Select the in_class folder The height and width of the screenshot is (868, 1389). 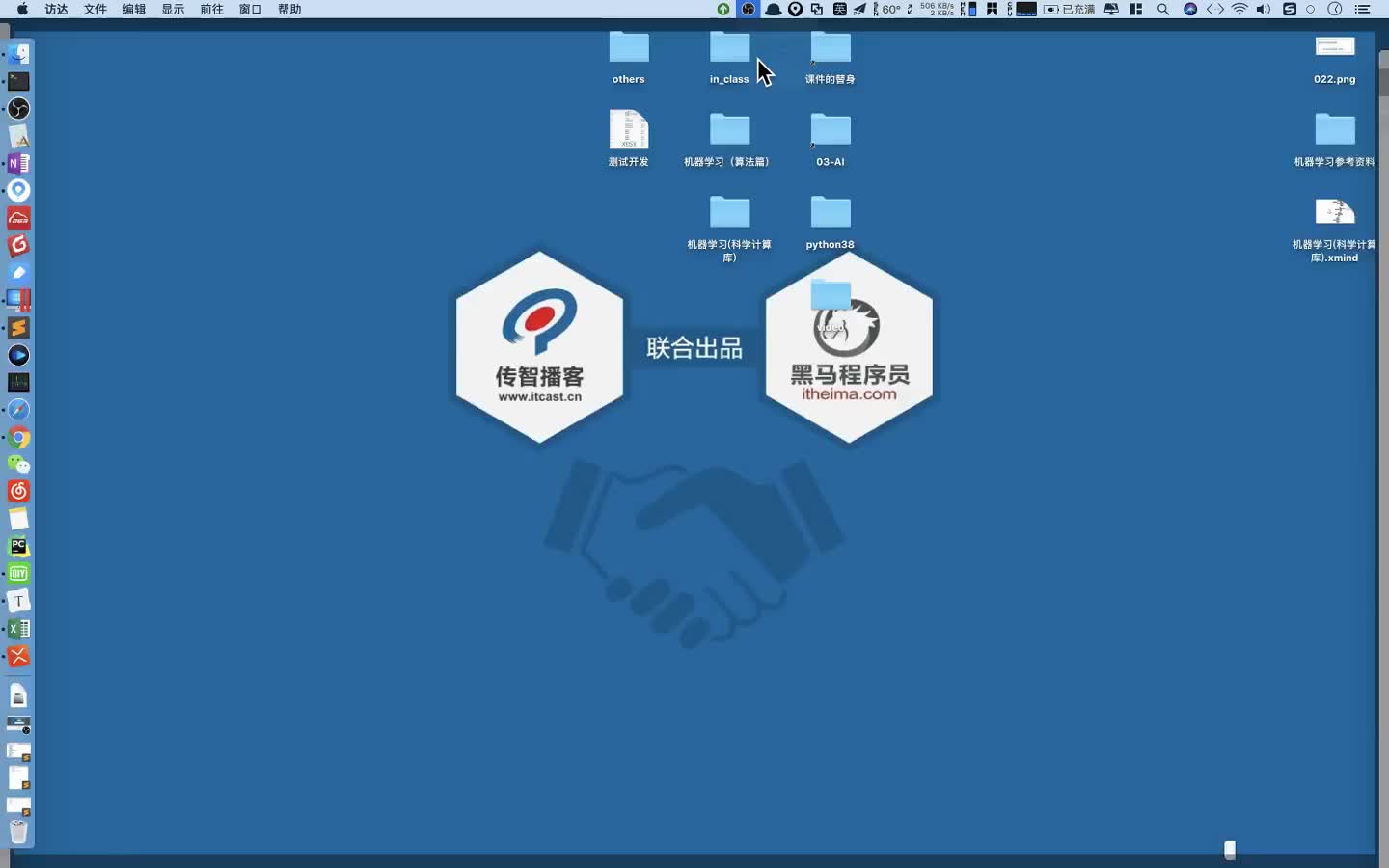[730, 58]
